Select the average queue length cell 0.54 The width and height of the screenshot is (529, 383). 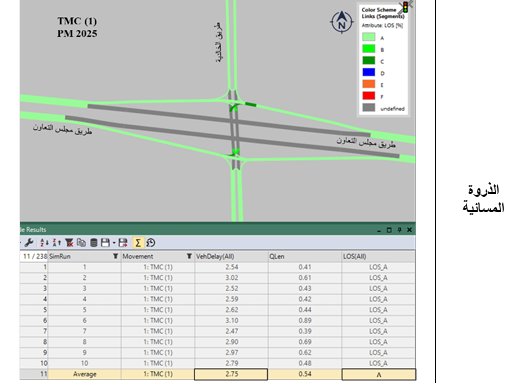coord(305,374)
